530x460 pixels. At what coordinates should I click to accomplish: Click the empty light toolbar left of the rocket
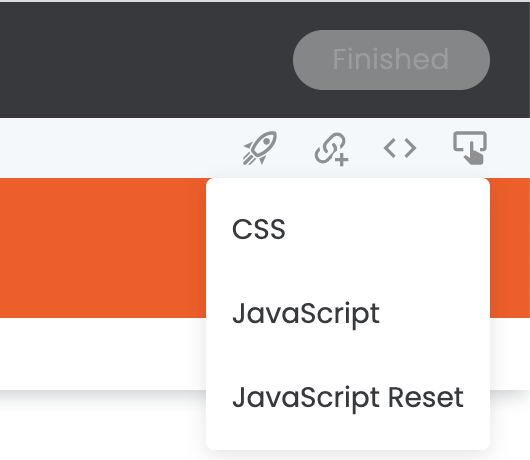tap(118, 148)
